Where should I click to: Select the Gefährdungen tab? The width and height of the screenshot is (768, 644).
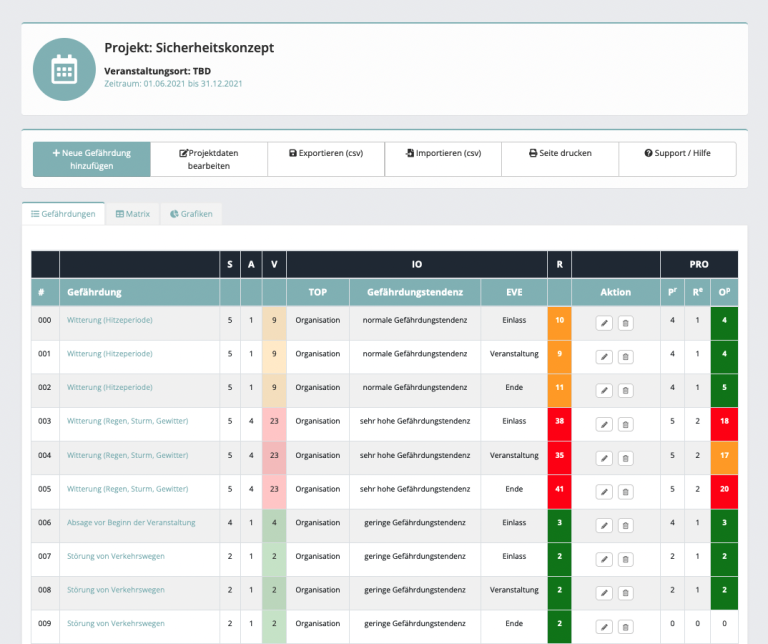tap(63, 214)
